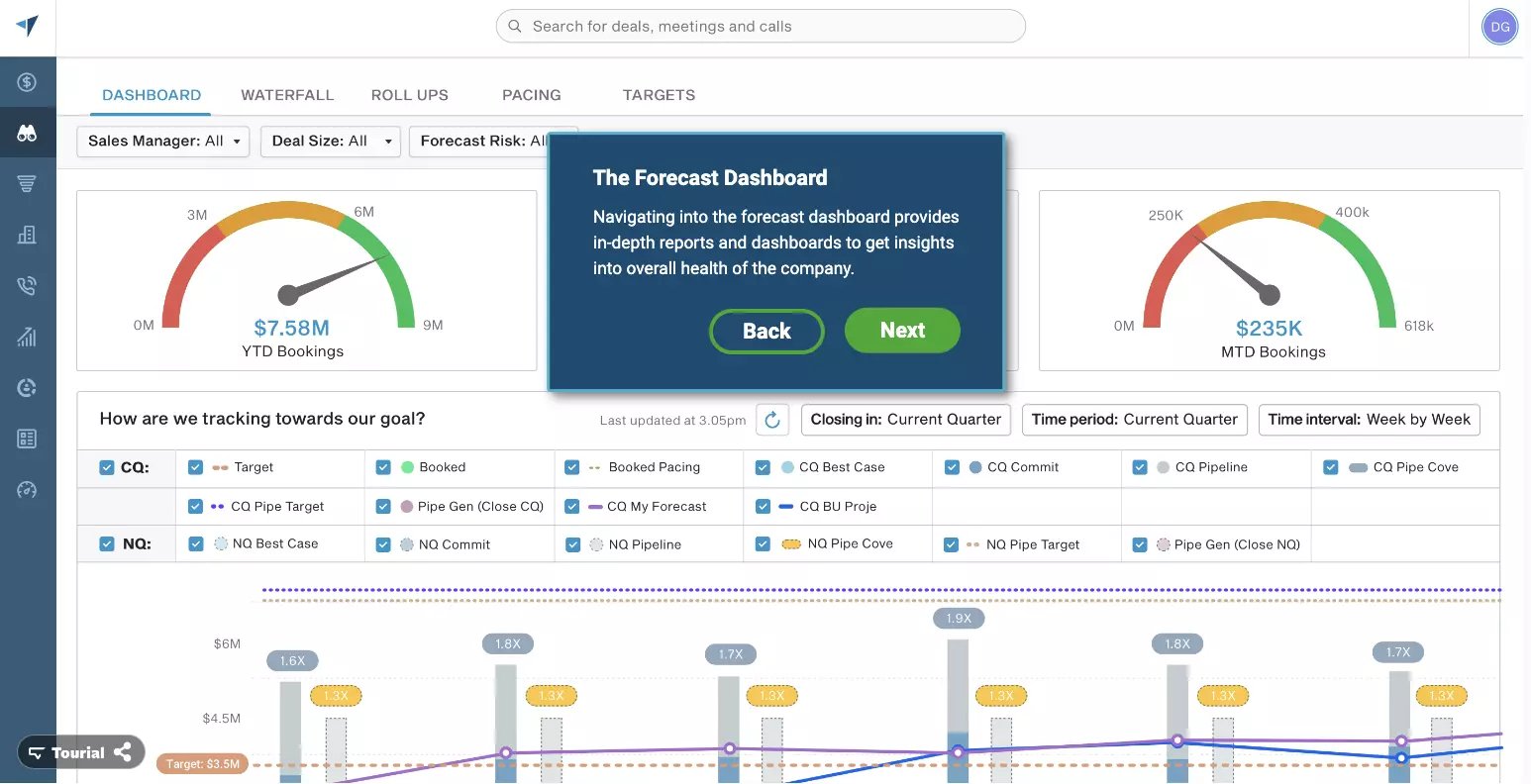
Task: Disable the NQ Pipeline checkbox
Action: coord(572,544)
